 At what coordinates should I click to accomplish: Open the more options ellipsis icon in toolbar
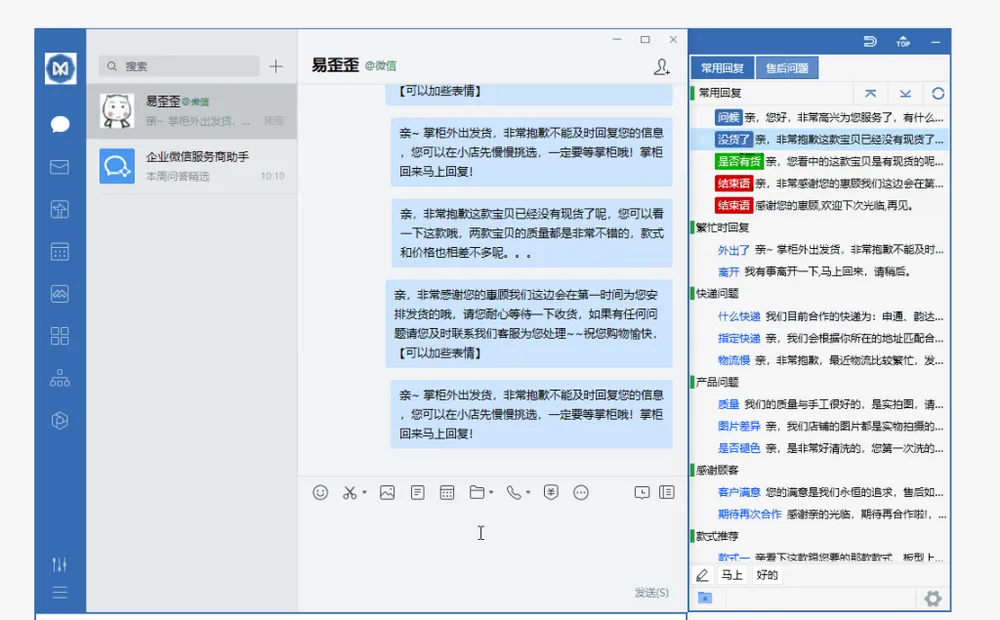[x=581, y=493]
